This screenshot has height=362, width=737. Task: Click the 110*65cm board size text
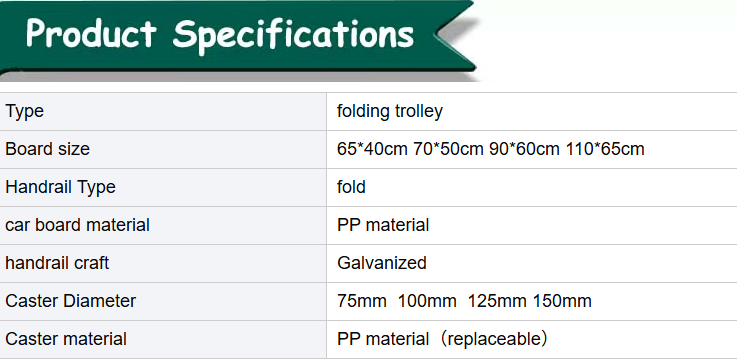point(605,149)
